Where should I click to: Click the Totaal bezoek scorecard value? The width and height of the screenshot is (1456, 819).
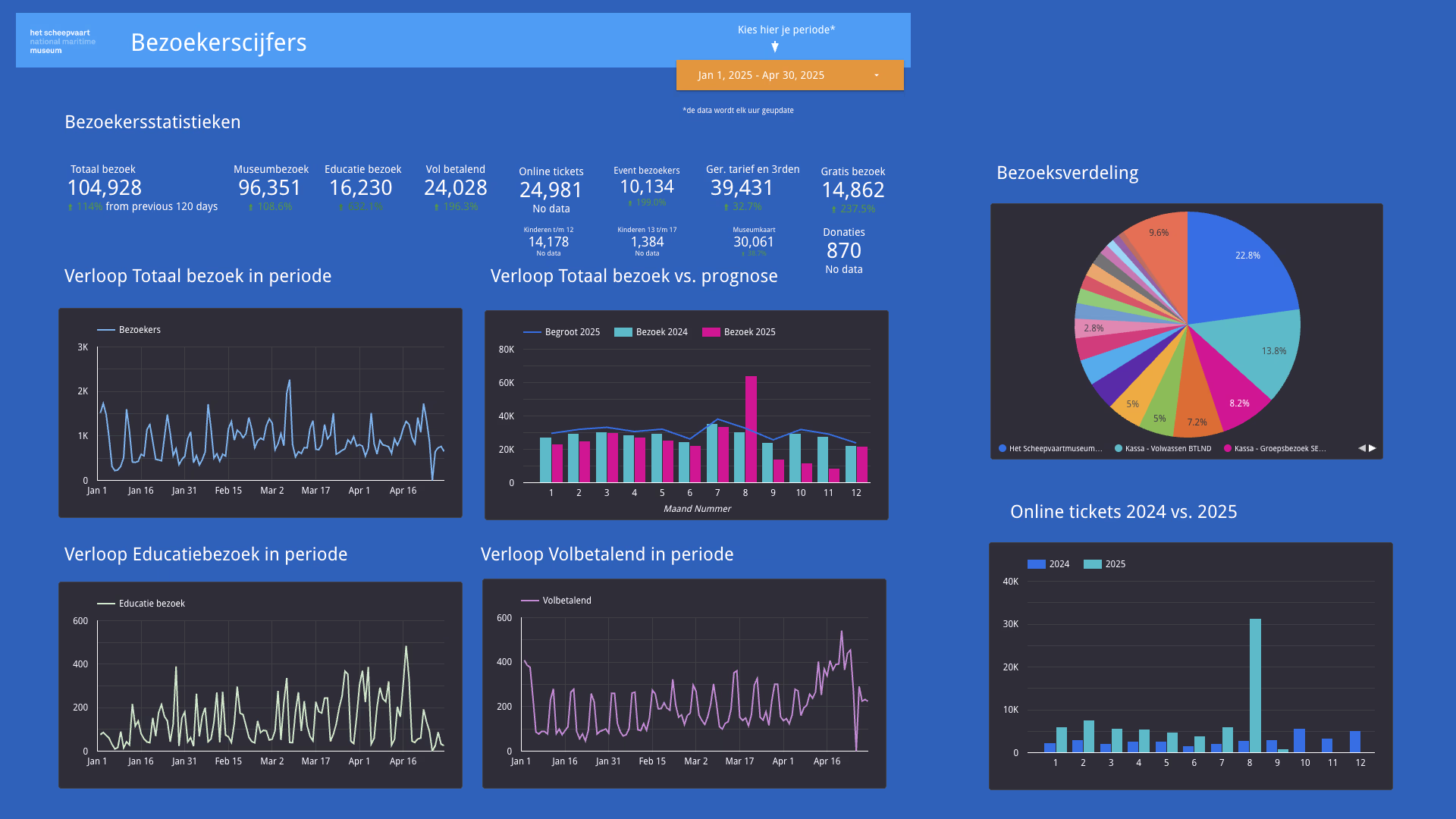click(x=105, y=188)
